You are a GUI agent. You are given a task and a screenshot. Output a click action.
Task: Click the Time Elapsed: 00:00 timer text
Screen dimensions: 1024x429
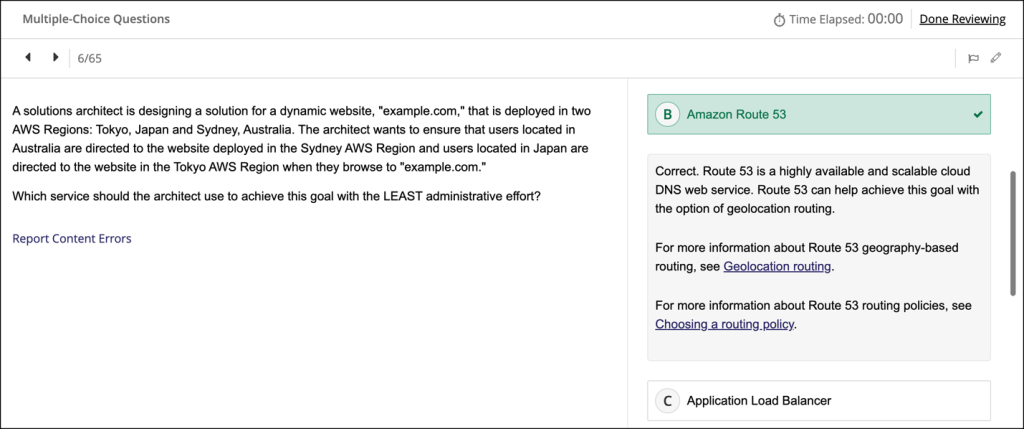tap(846, 19)
